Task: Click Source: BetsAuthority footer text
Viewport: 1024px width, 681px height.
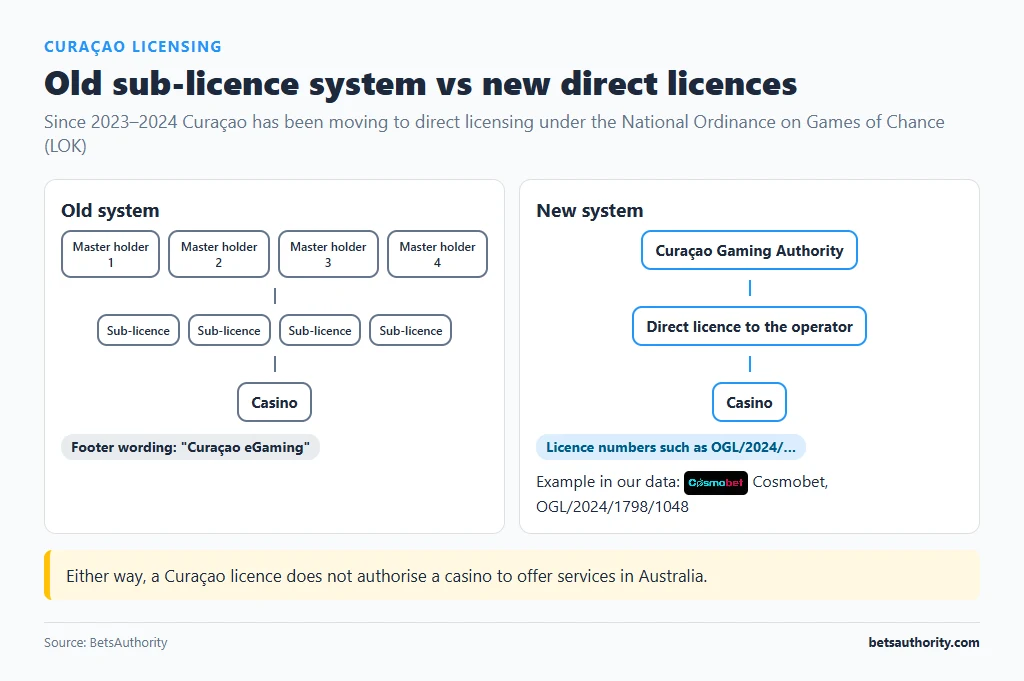Action: (x=106, y=642)
